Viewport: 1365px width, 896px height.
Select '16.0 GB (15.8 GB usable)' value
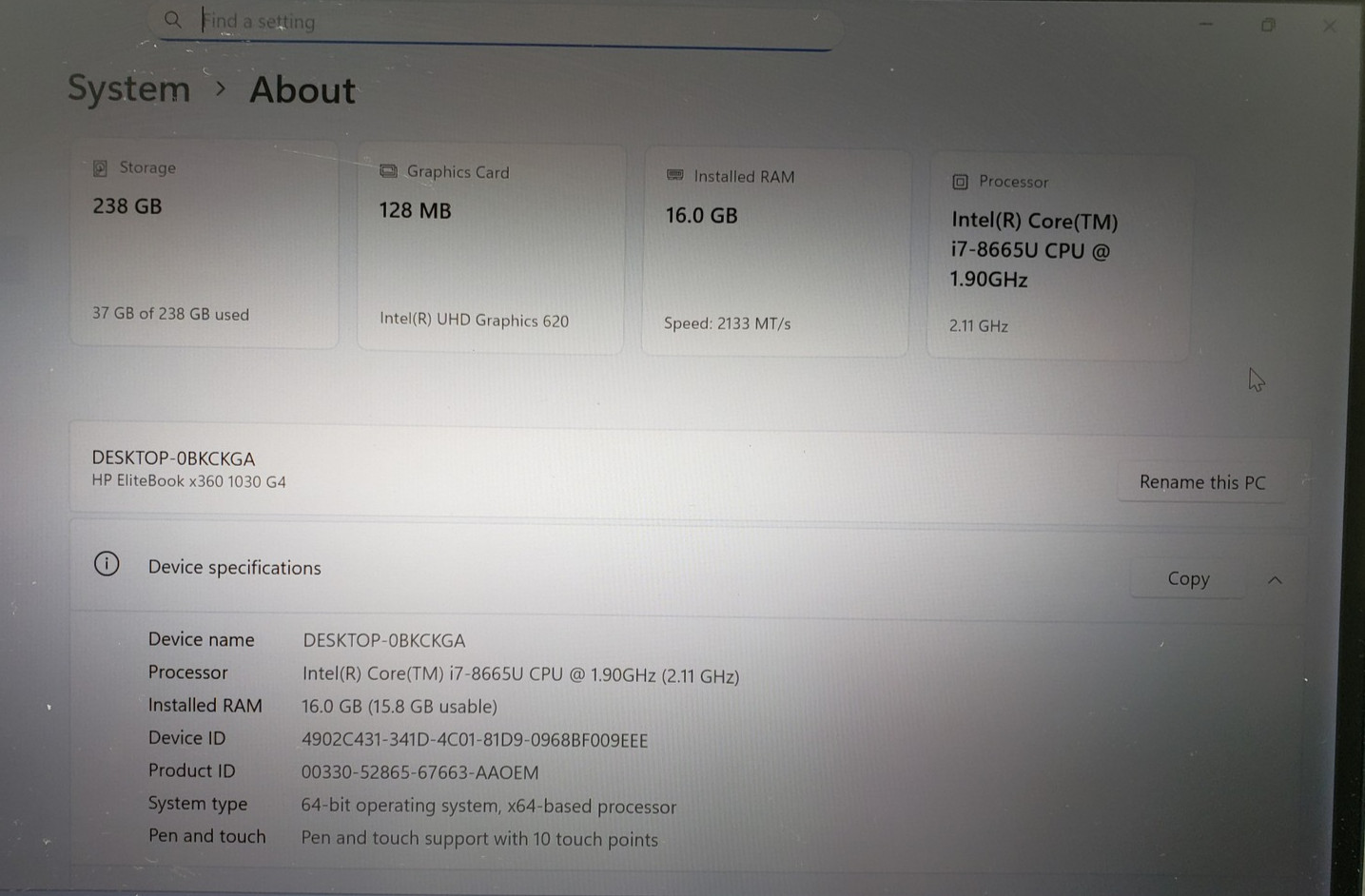coord(399,707)
